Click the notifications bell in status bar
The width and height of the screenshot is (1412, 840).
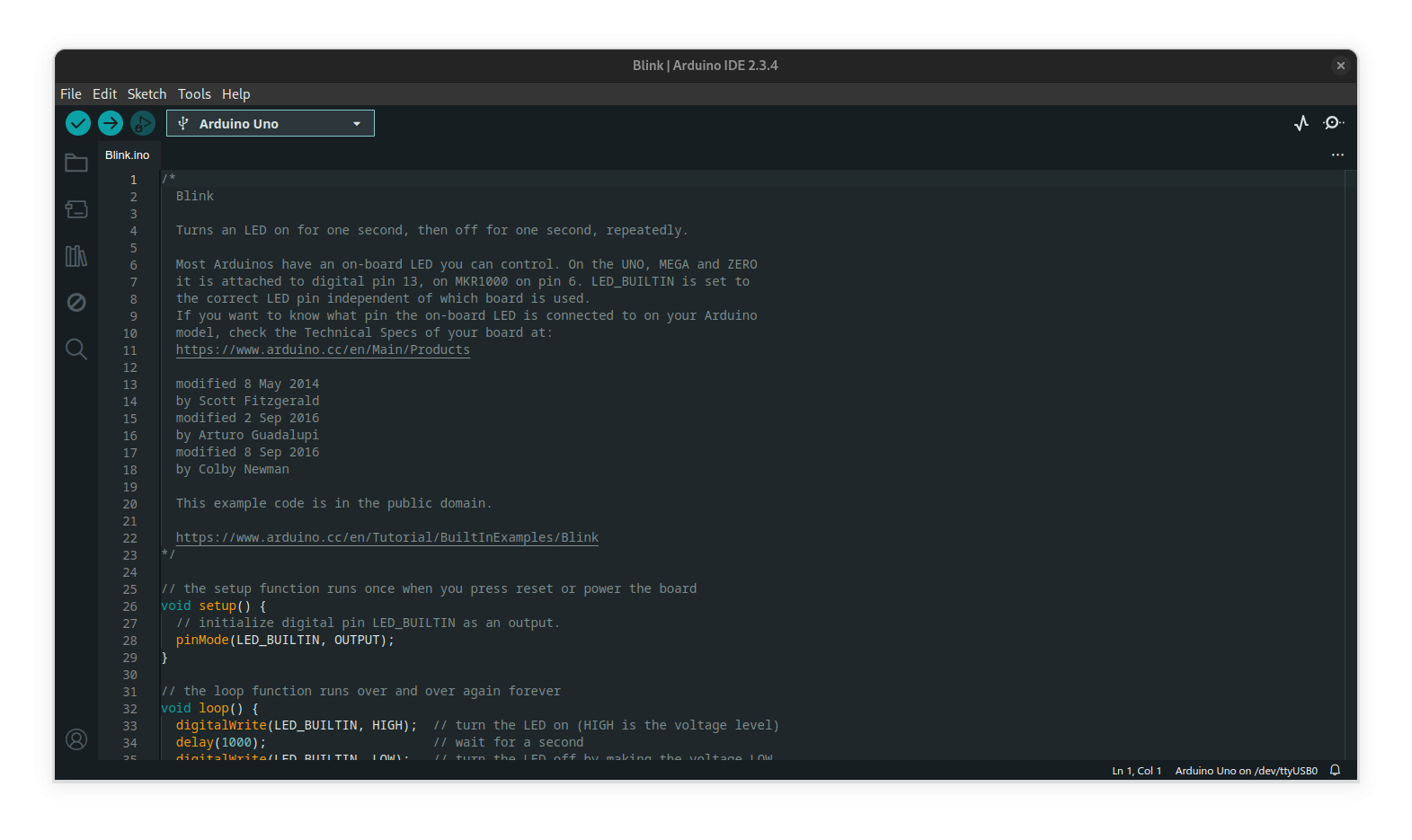[1336, 771]
